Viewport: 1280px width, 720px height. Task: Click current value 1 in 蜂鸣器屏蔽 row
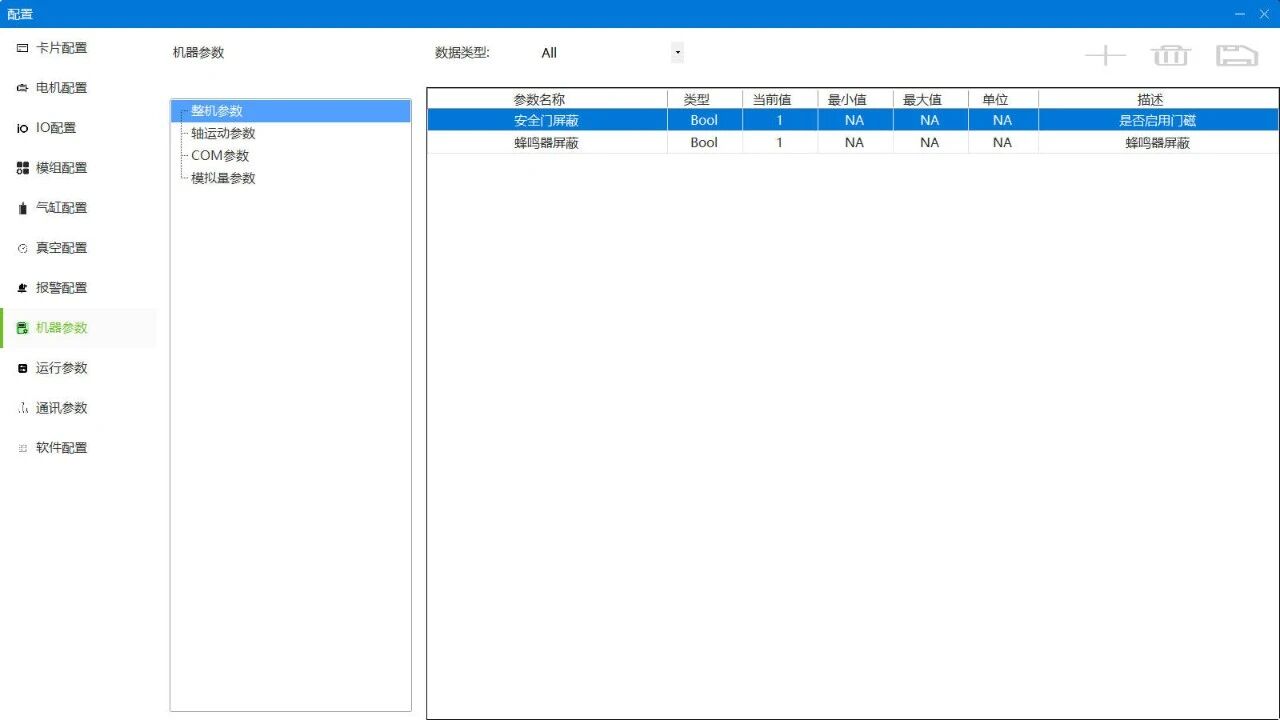[x=780, y=143]
